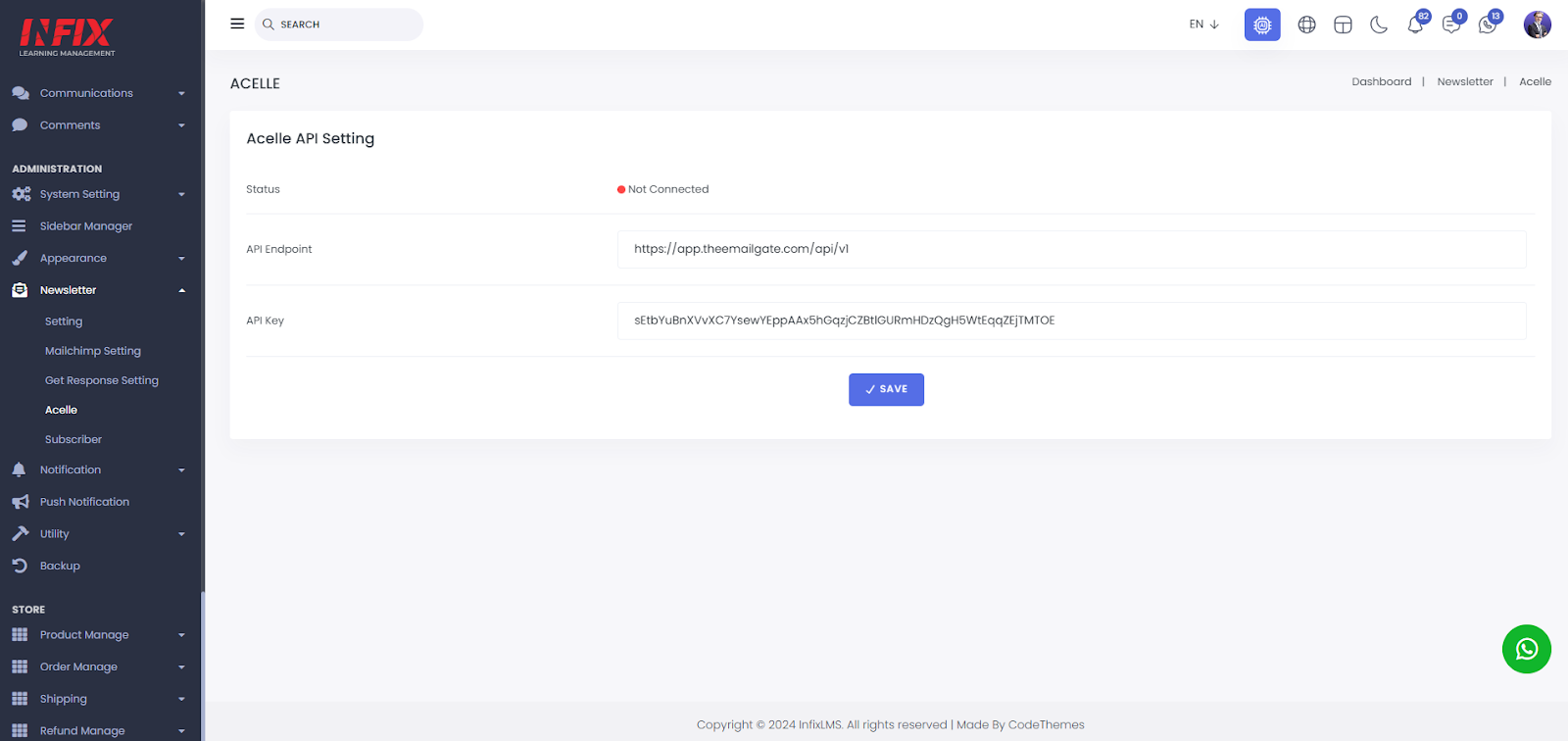
Task: Click the globe website icon
Action: [1306, 25]
